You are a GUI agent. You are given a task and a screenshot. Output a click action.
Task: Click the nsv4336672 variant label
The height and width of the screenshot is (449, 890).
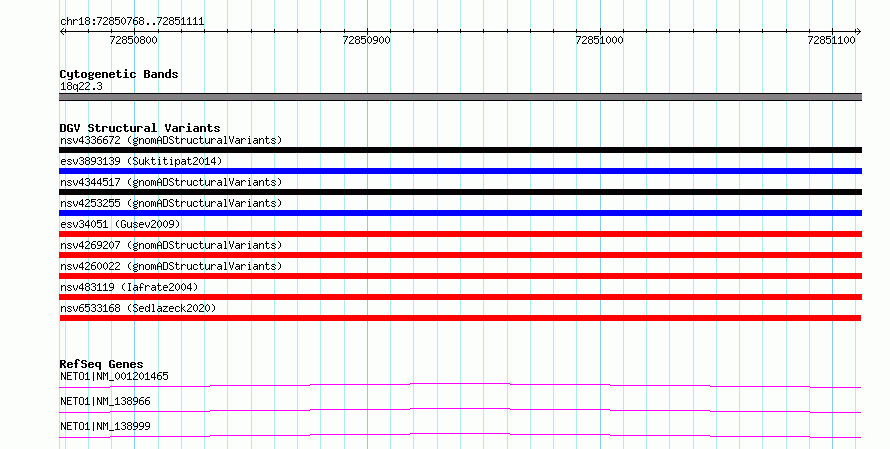pos(171,140)
